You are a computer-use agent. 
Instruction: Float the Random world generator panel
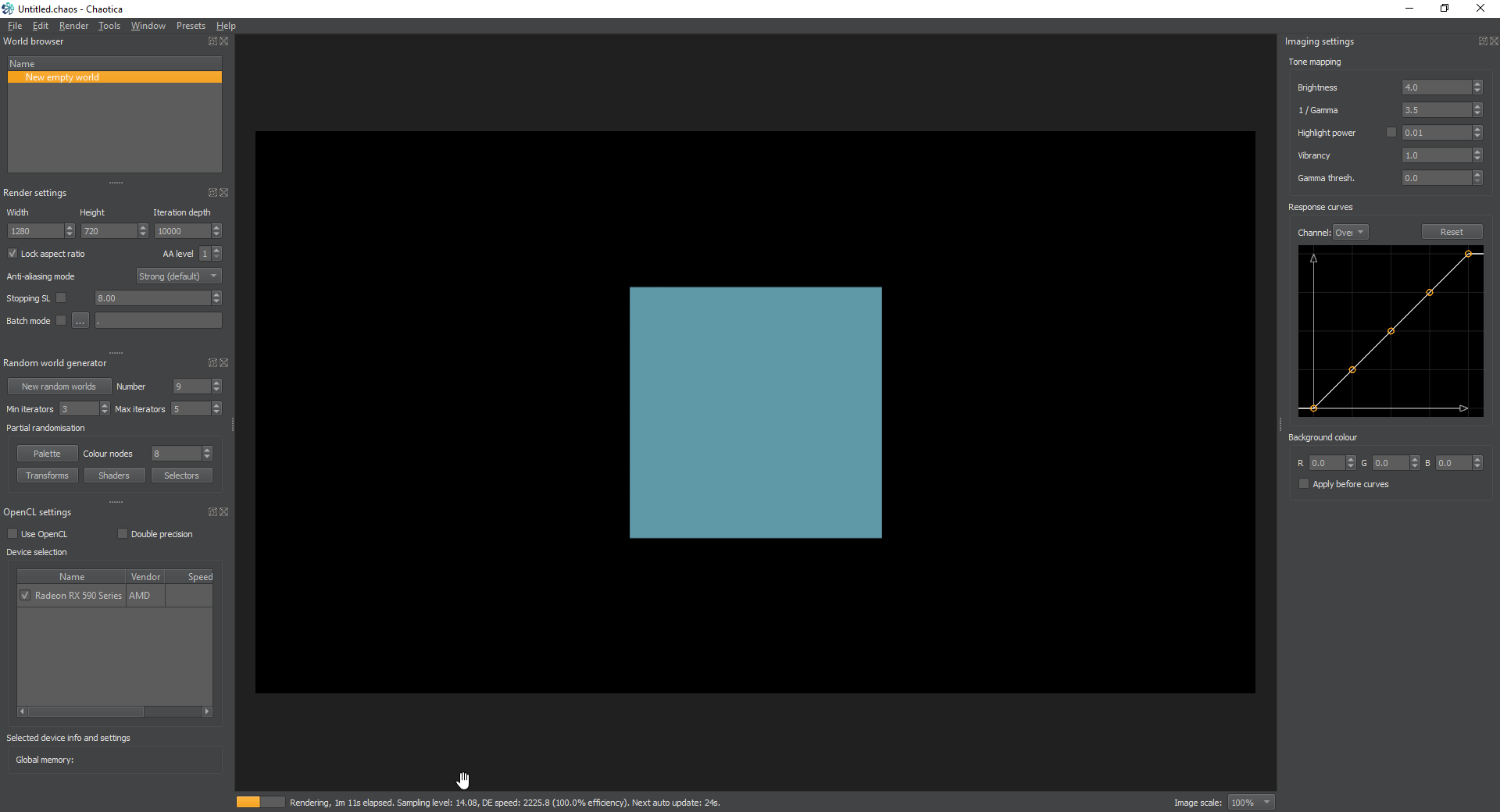212,363
